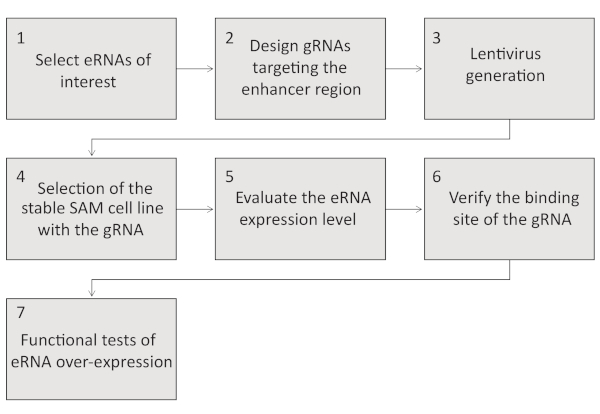Click the arrowhead pointing down into step 4
Screen dimensions: 600x414
pyautogui.click(x=92, y=151)
